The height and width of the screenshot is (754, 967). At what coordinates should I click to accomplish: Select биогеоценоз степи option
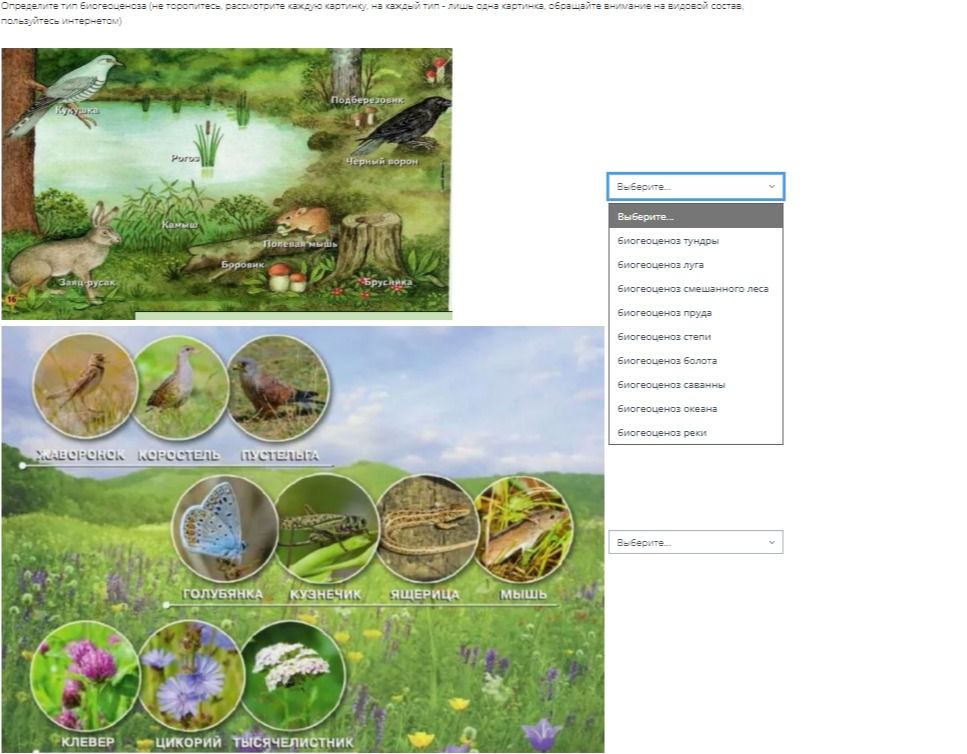click(696, 337)
